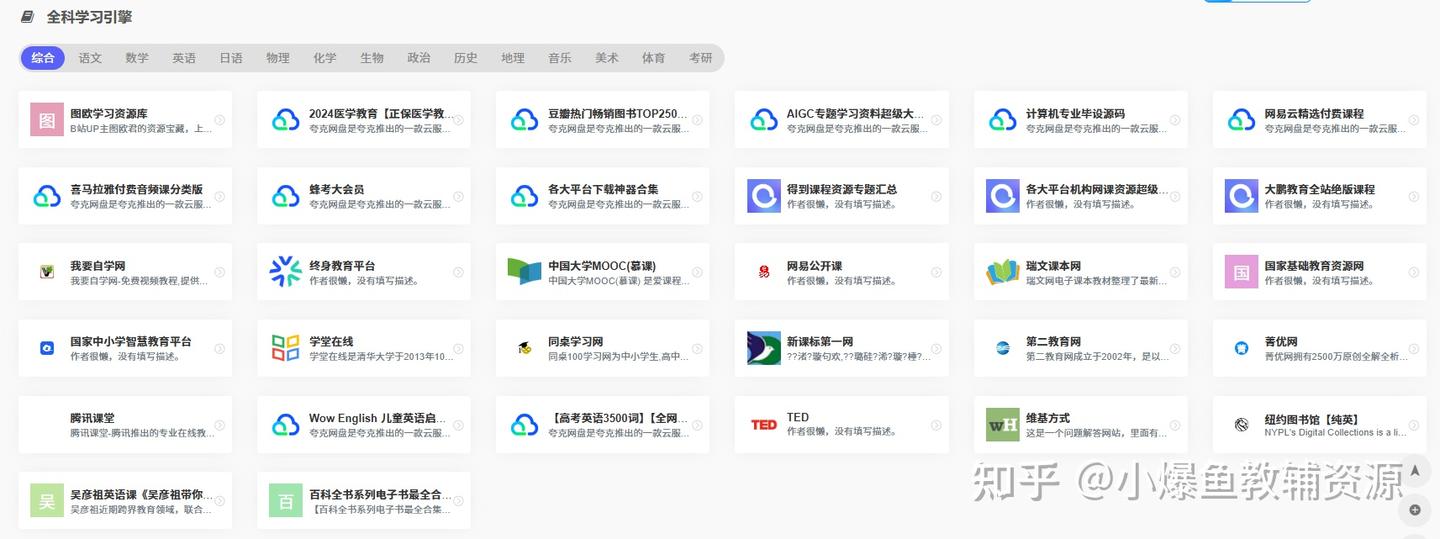Open the 生物 tab

pyautogui.click(x=372, y=58)
